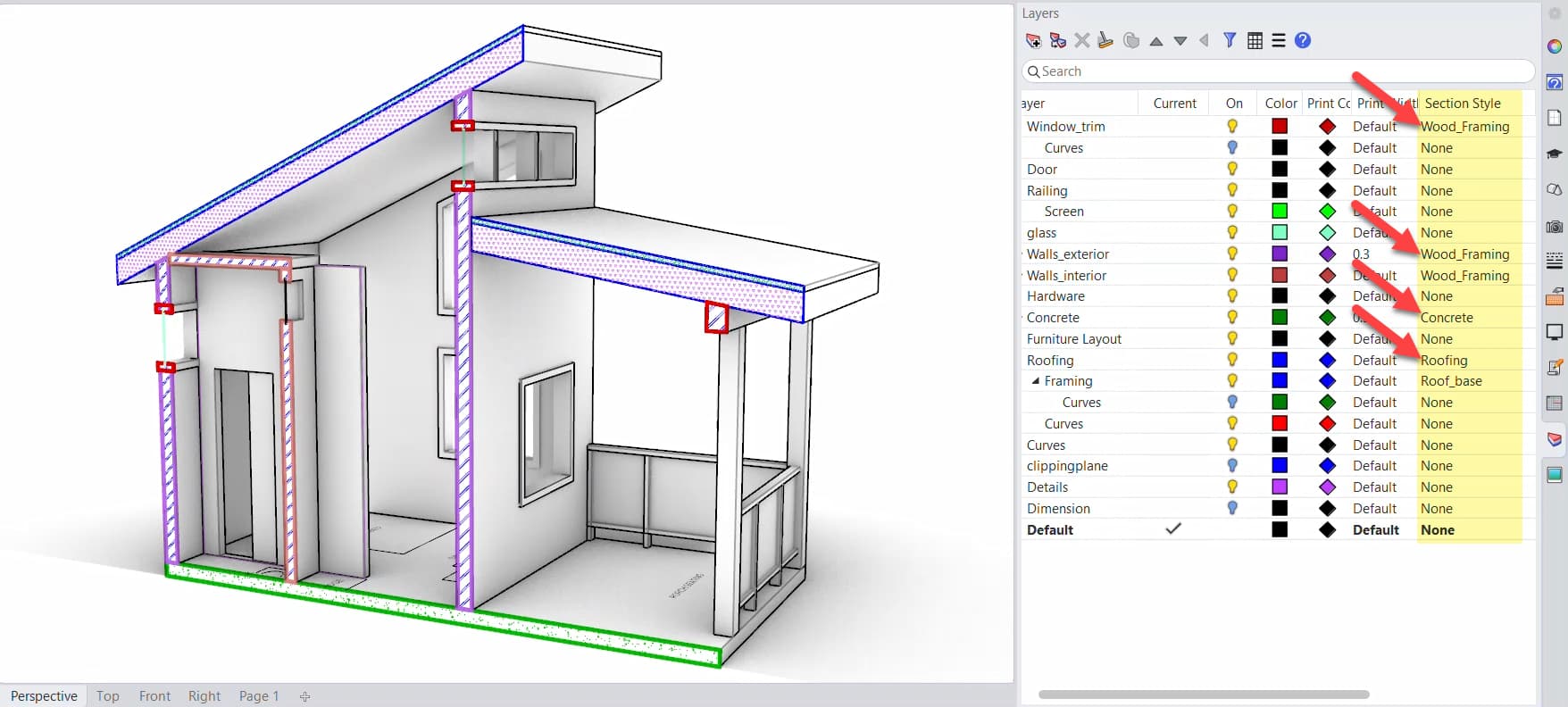Click the layer Search field
This screenshot has height=707, width=1568.
point(1277,71)
